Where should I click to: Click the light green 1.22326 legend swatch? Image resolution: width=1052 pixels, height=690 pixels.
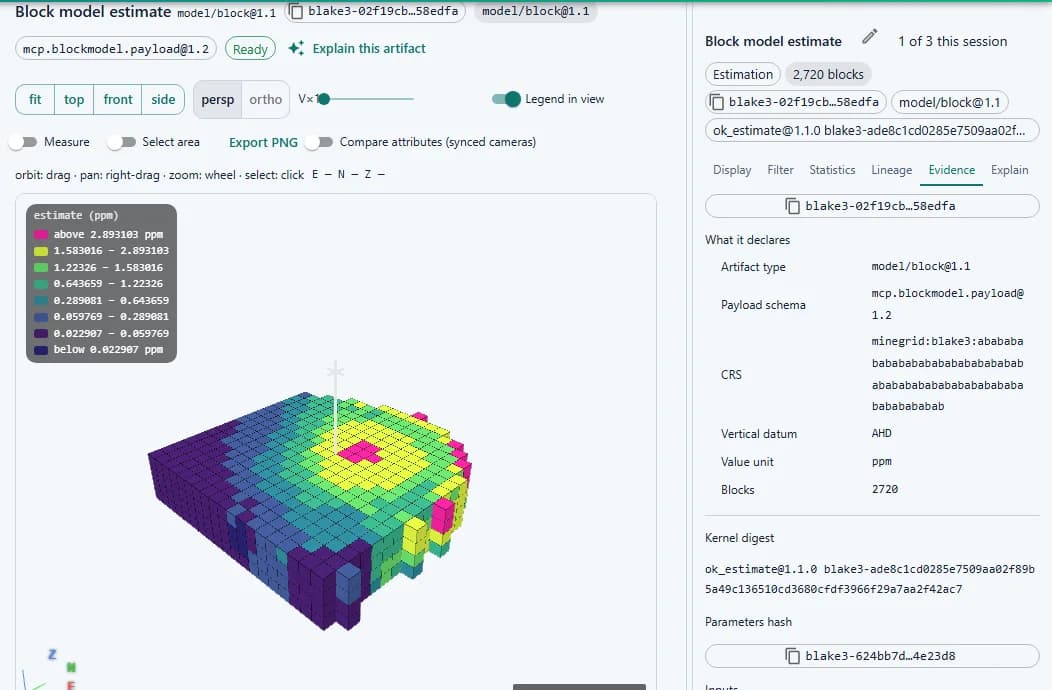click(41, 267)
